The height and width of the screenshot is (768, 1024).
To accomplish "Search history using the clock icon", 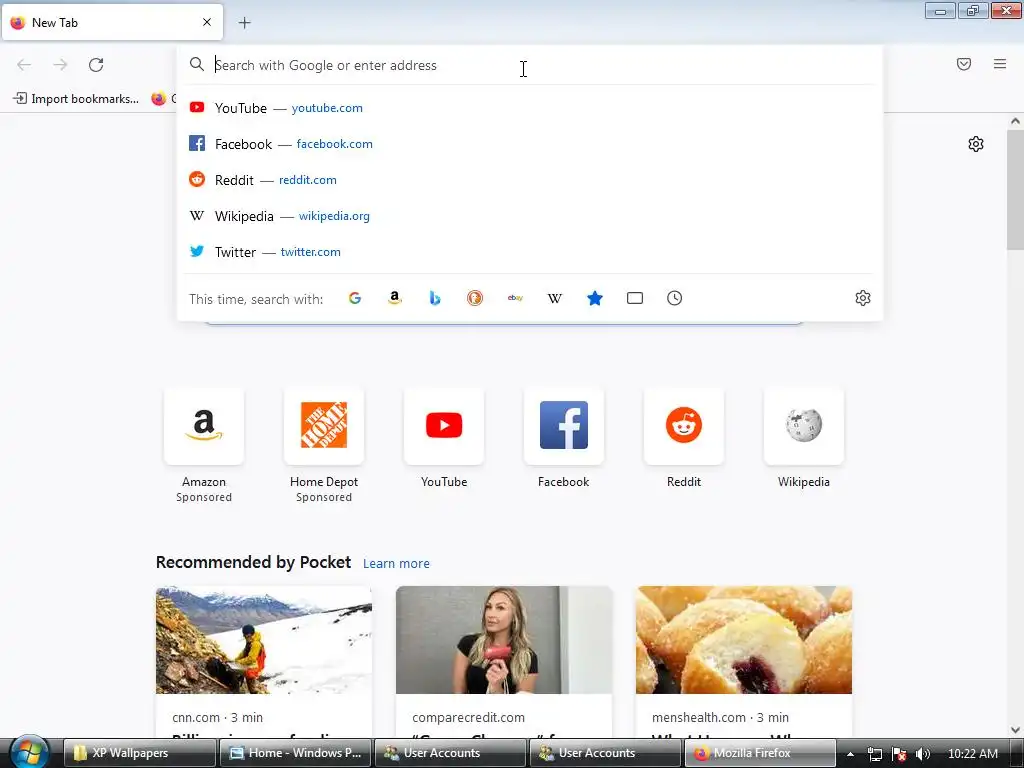I will (675, 298).
